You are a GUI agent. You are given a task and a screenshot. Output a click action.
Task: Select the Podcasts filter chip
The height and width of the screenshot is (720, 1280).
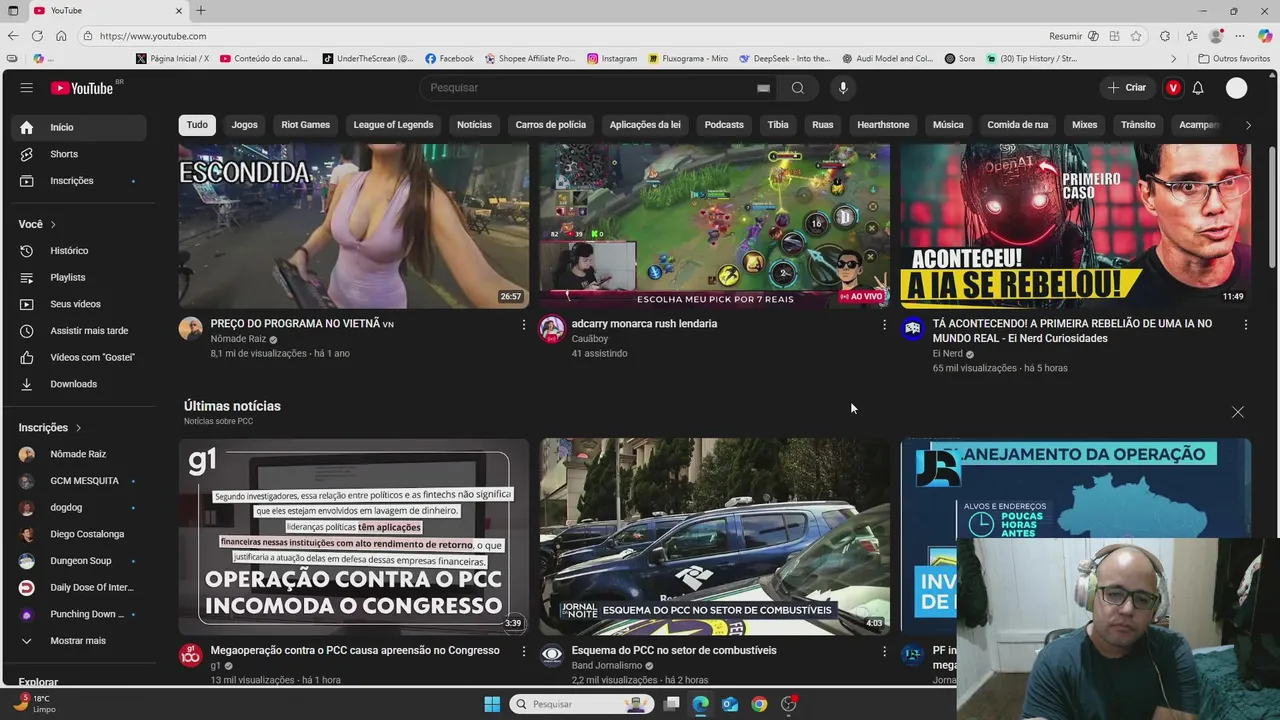724,125
